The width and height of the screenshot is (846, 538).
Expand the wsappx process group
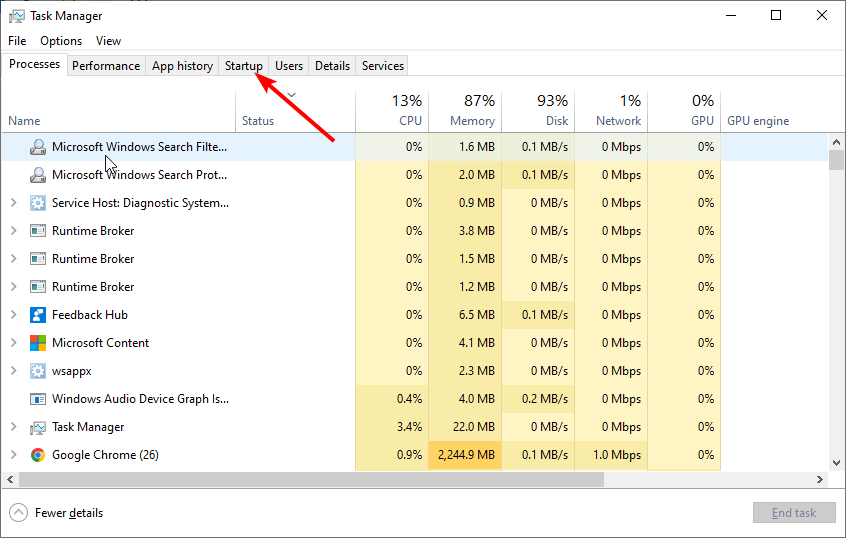coord(13,371)
